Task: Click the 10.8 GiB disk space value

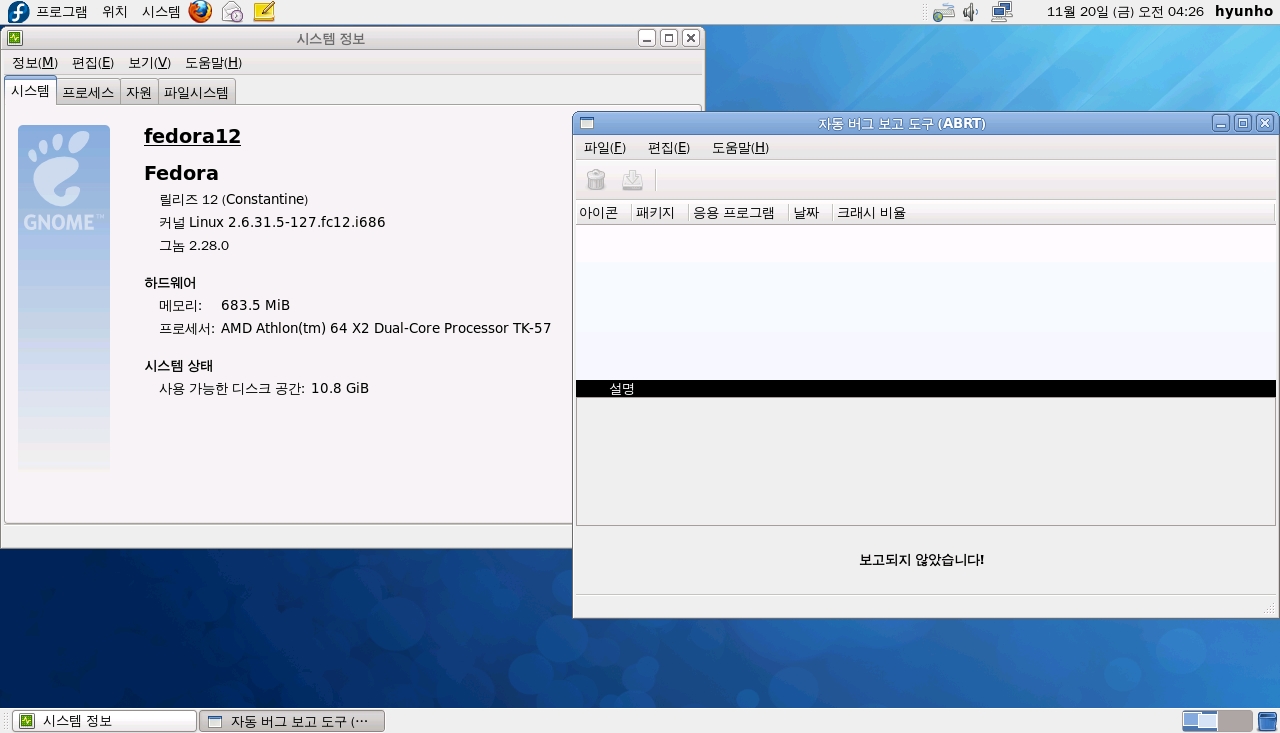Action: 340,388
